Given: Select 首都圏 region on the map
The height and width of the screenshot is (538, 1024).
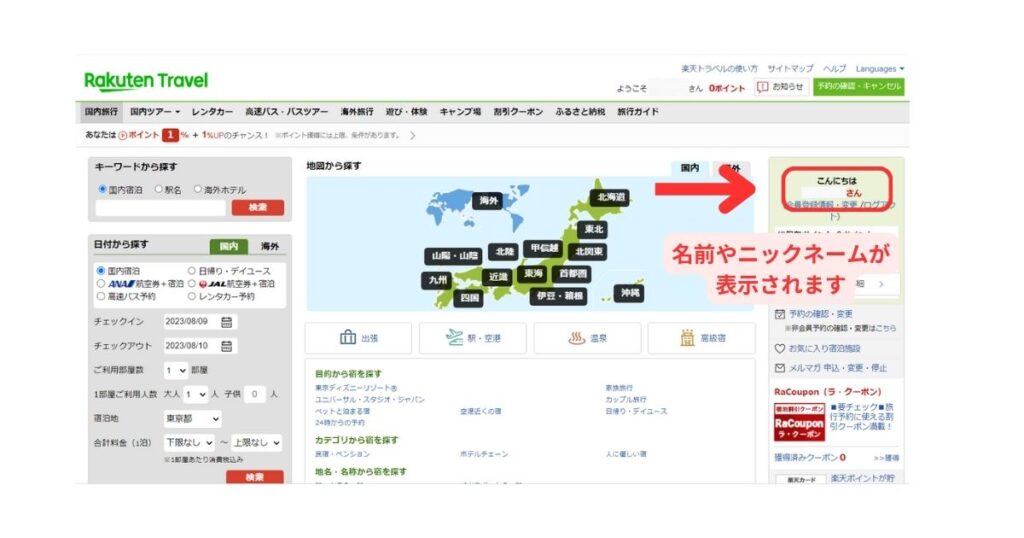Looking at the screenshot, I should pos(572,274).
